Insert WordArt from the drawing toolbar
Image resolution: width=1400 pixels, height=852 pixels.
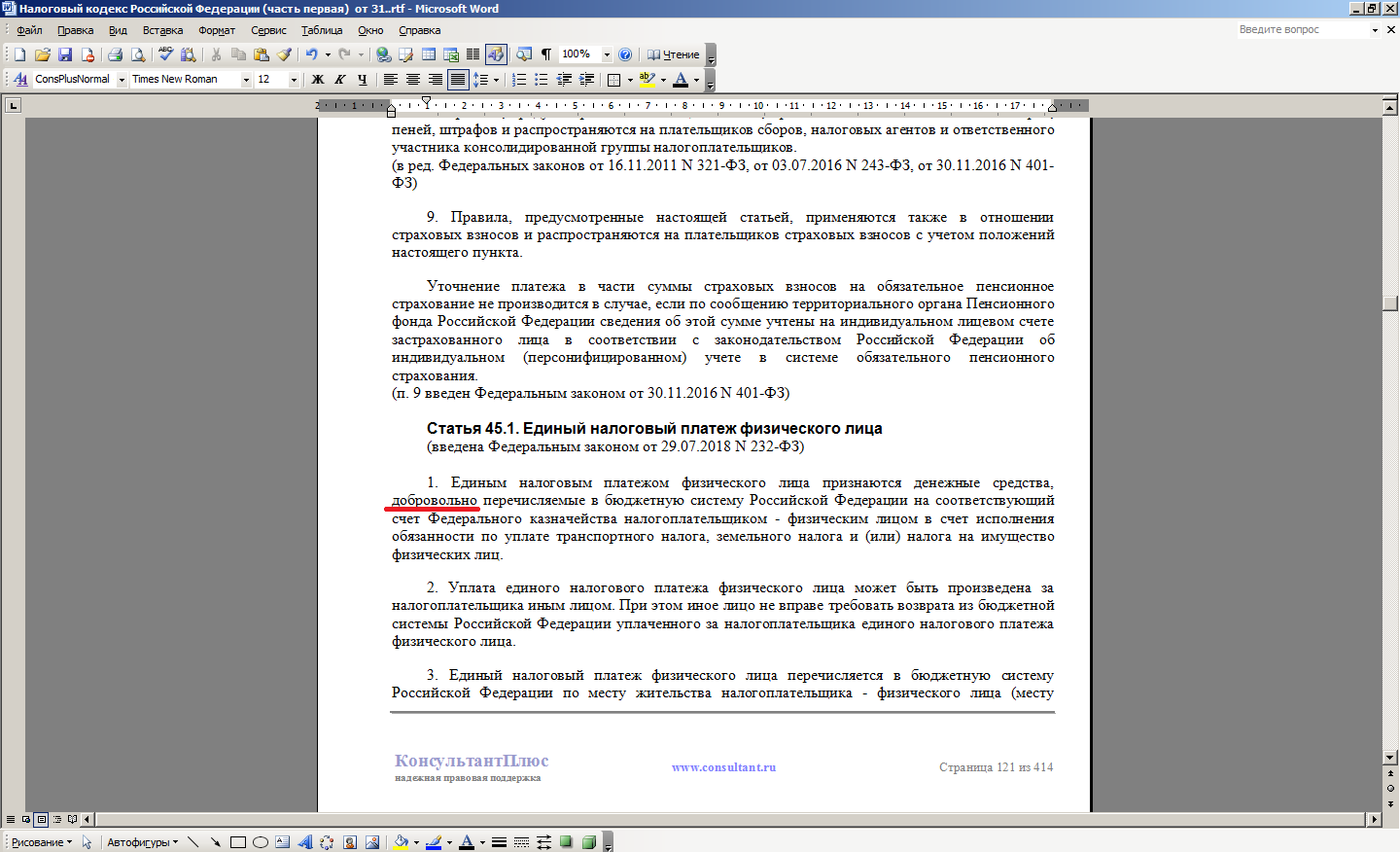point(304,842)
